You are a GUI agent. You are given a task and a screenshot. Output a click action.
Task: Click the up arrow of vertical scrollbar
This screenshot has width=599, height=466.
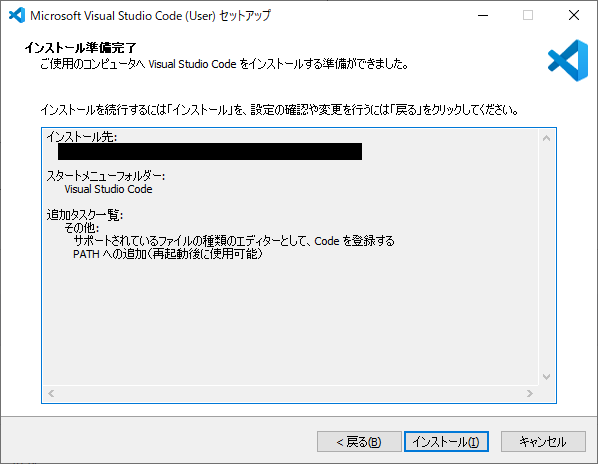pyautogui.click(x=547, y=138)
